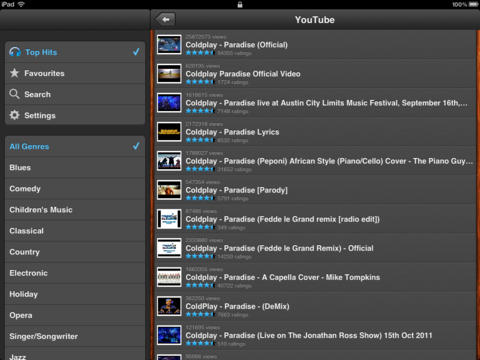Open thumbnail of Coldplay Paradise Official Video
480x360 pixels.
pos(169,73)
